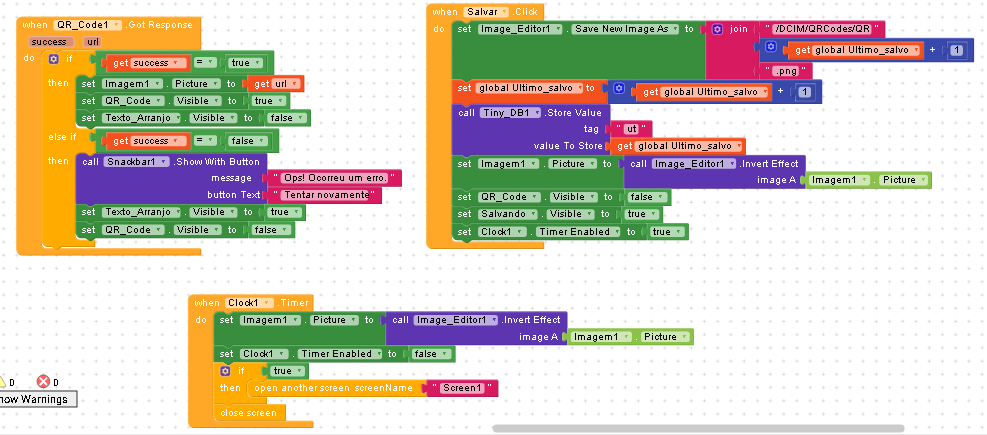Open the Salvar component dropdown
The height and width of the screenshot is (435, 987).
pos(487,12)
